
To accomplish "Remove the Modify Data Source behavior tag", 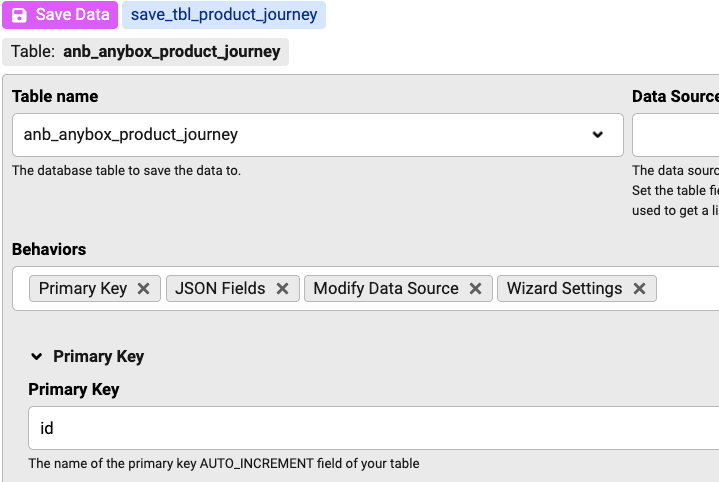I will click(475, 288).
